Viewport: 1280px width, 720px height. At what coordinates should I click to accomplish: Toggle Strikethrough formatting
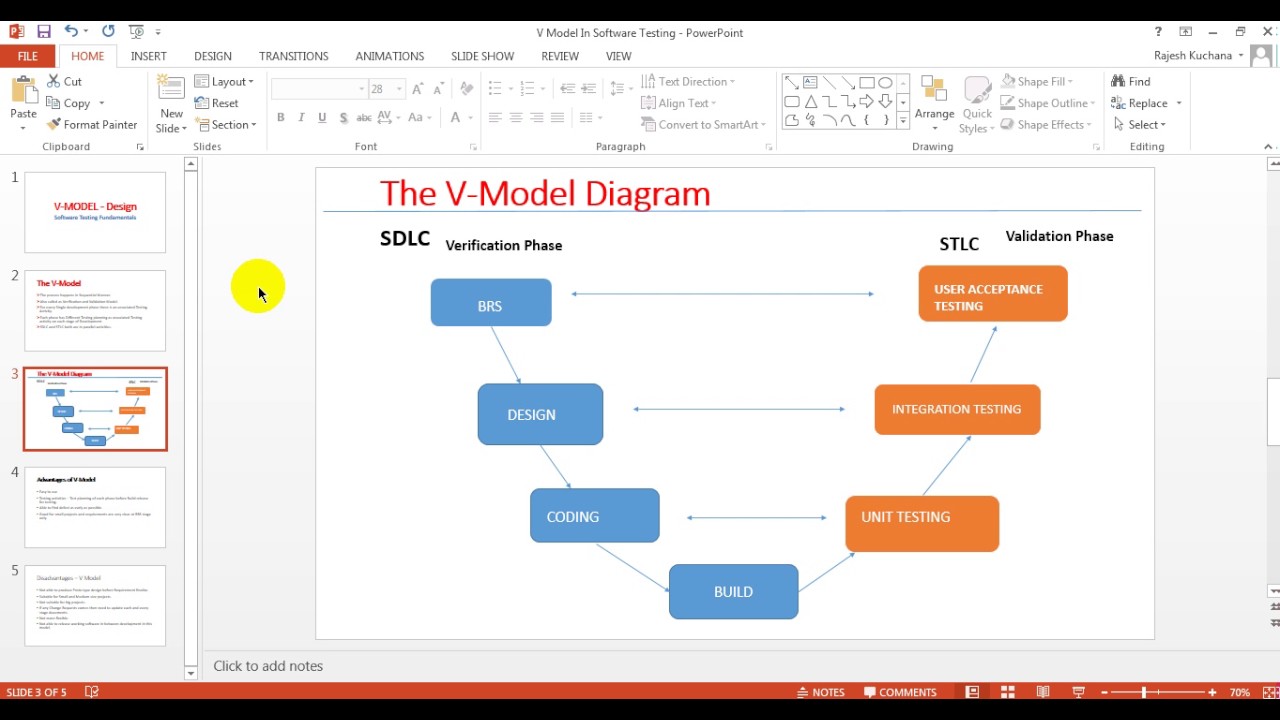(x=364, y=118)
